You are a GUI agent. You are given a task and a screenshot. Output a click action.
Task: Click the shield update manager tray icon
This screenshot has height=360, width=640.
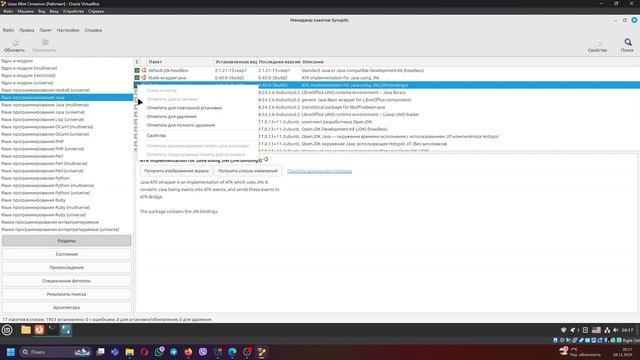click(x=564, y=330)
